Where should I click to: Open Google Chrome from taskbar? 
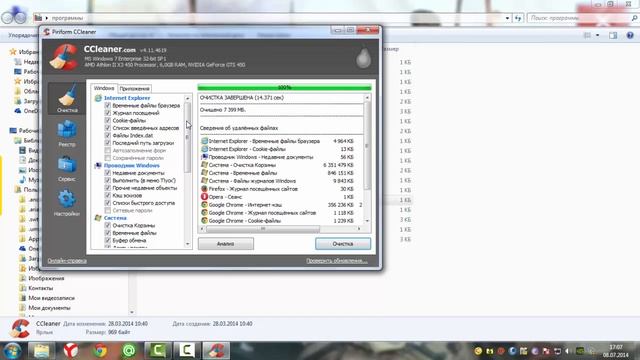coord(100,351)
